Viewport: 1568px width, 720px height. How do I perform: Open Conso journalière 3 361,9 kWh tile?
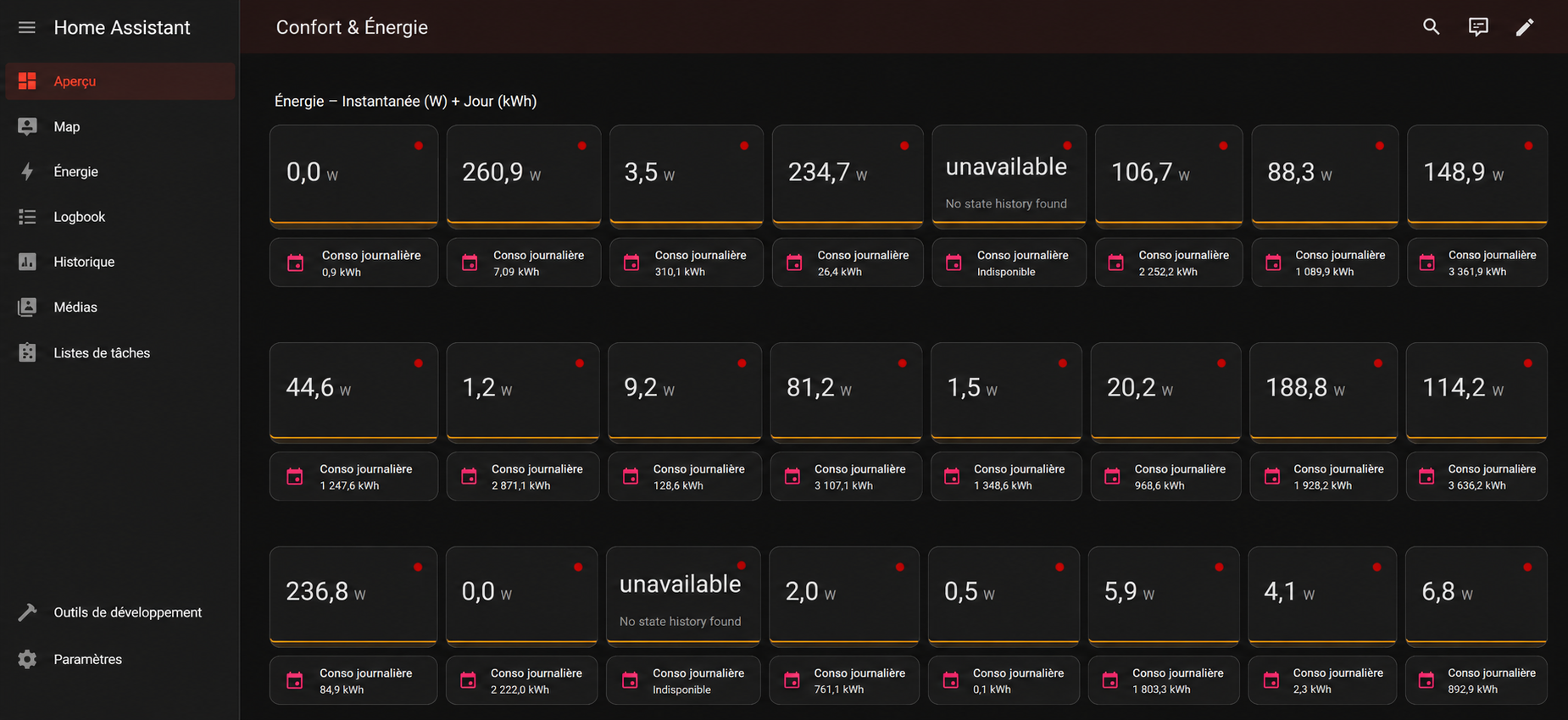pyautogui.click(x=1477, y=263)
